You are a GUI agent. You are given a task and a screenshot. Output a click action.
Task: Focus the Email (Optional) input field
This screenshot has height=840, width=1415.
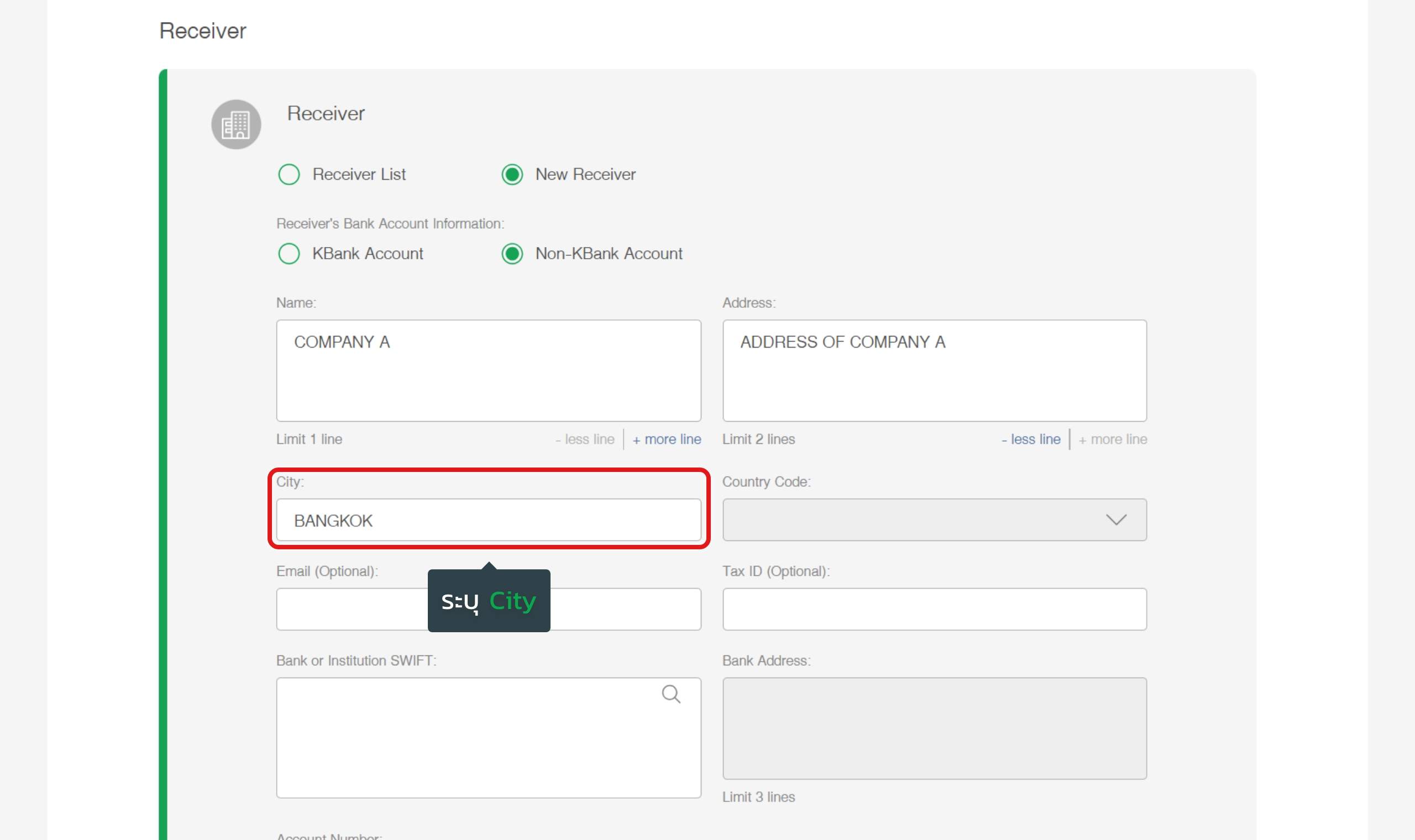coord(351,609)
